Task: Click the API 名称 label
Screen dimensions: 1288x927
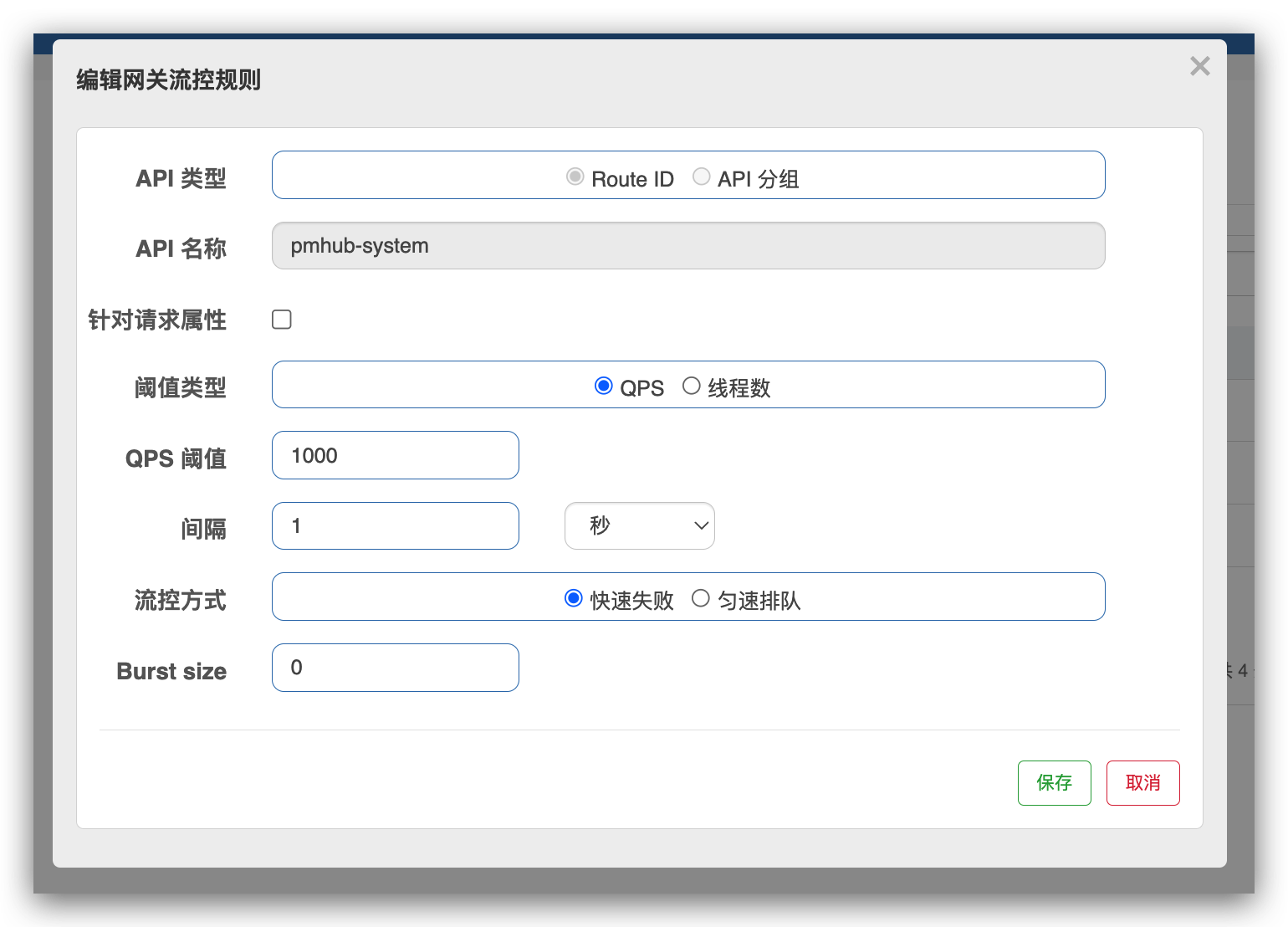Action: [181, 248]
